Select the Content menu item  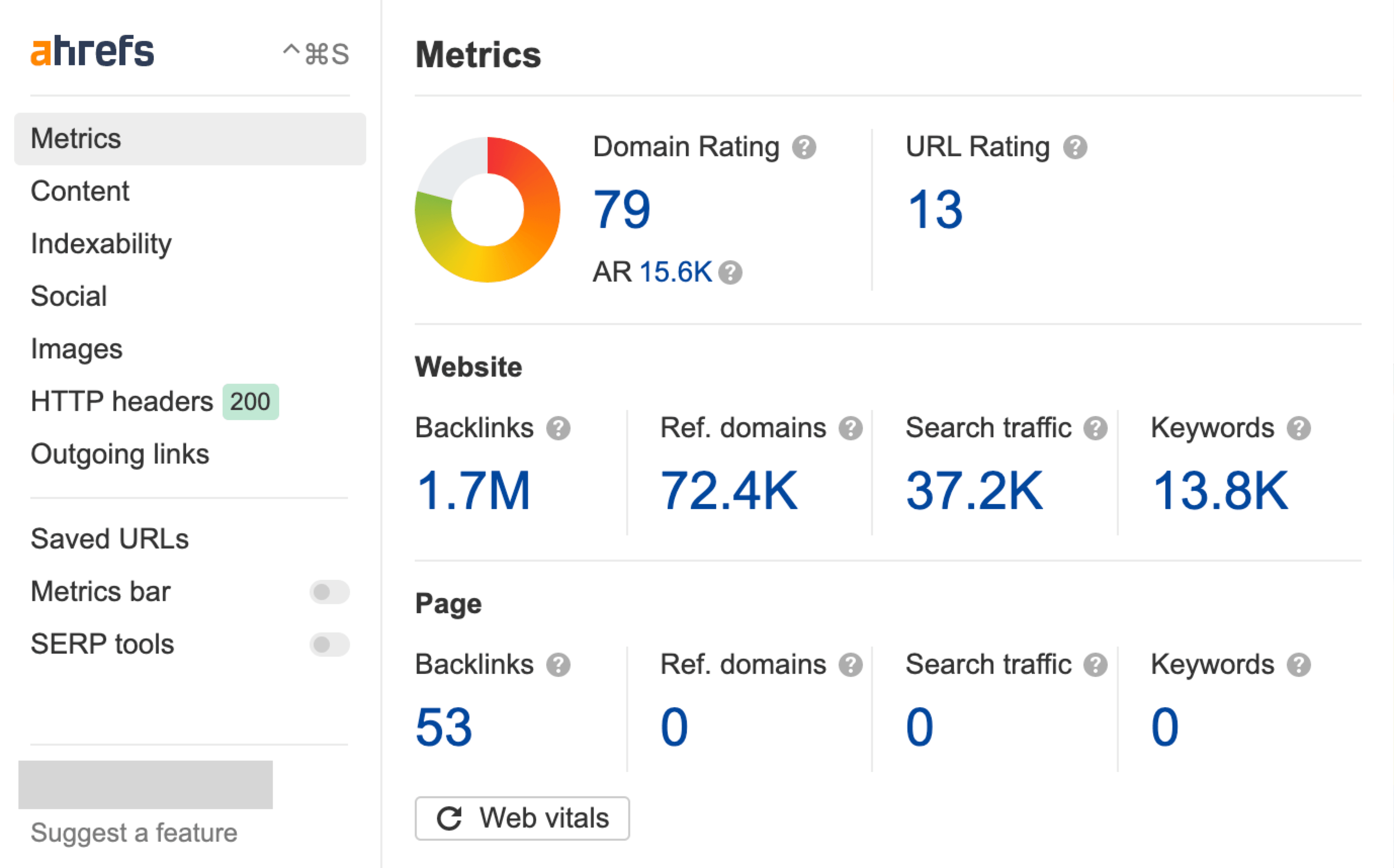[x=80, y=190]
